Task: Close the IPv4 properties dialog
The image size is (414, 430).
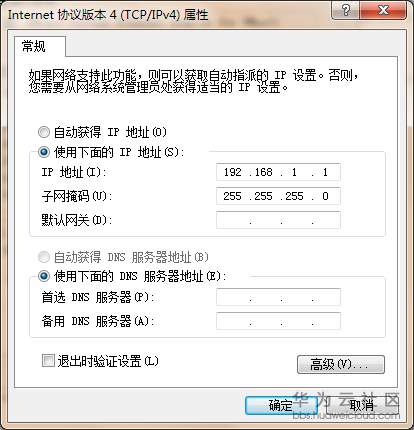Action: coord(383,10)
